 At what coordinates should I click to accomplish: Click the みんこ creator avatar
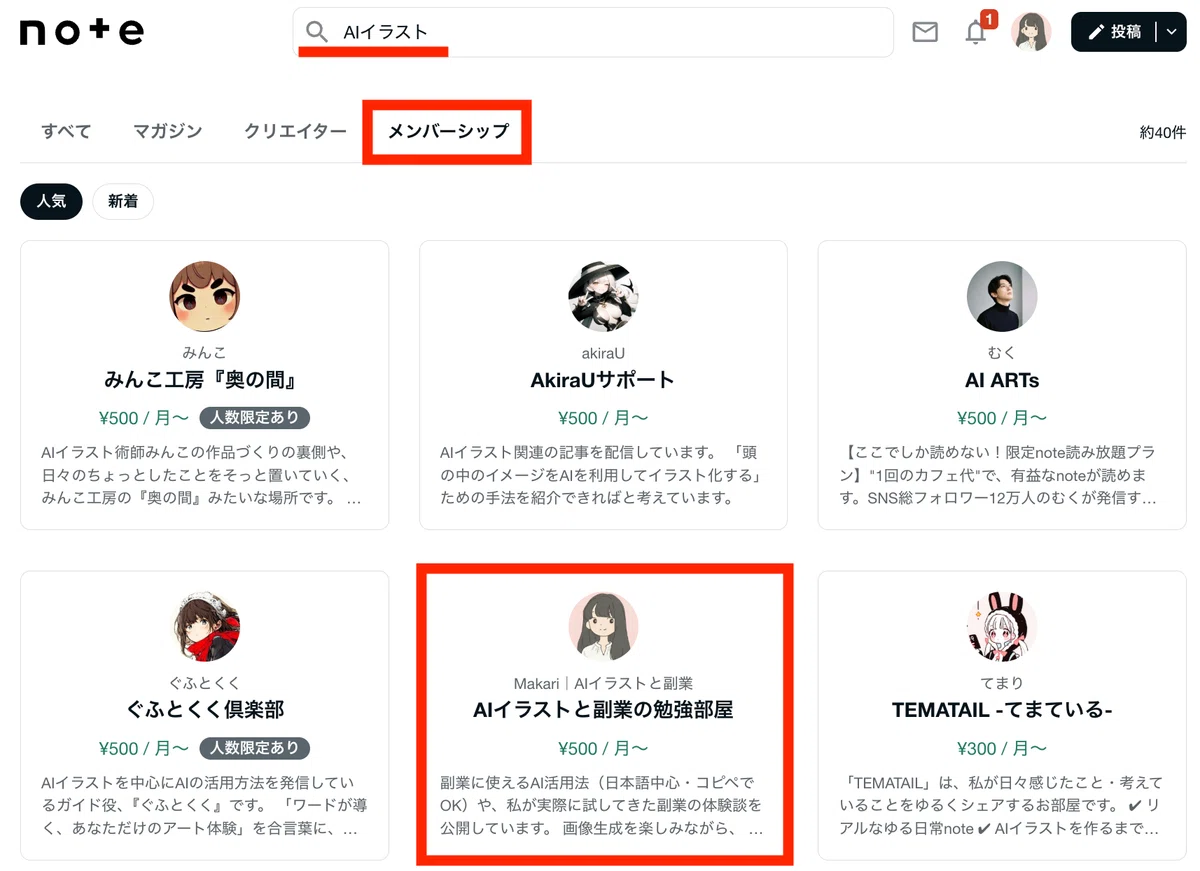coord(205,296)
